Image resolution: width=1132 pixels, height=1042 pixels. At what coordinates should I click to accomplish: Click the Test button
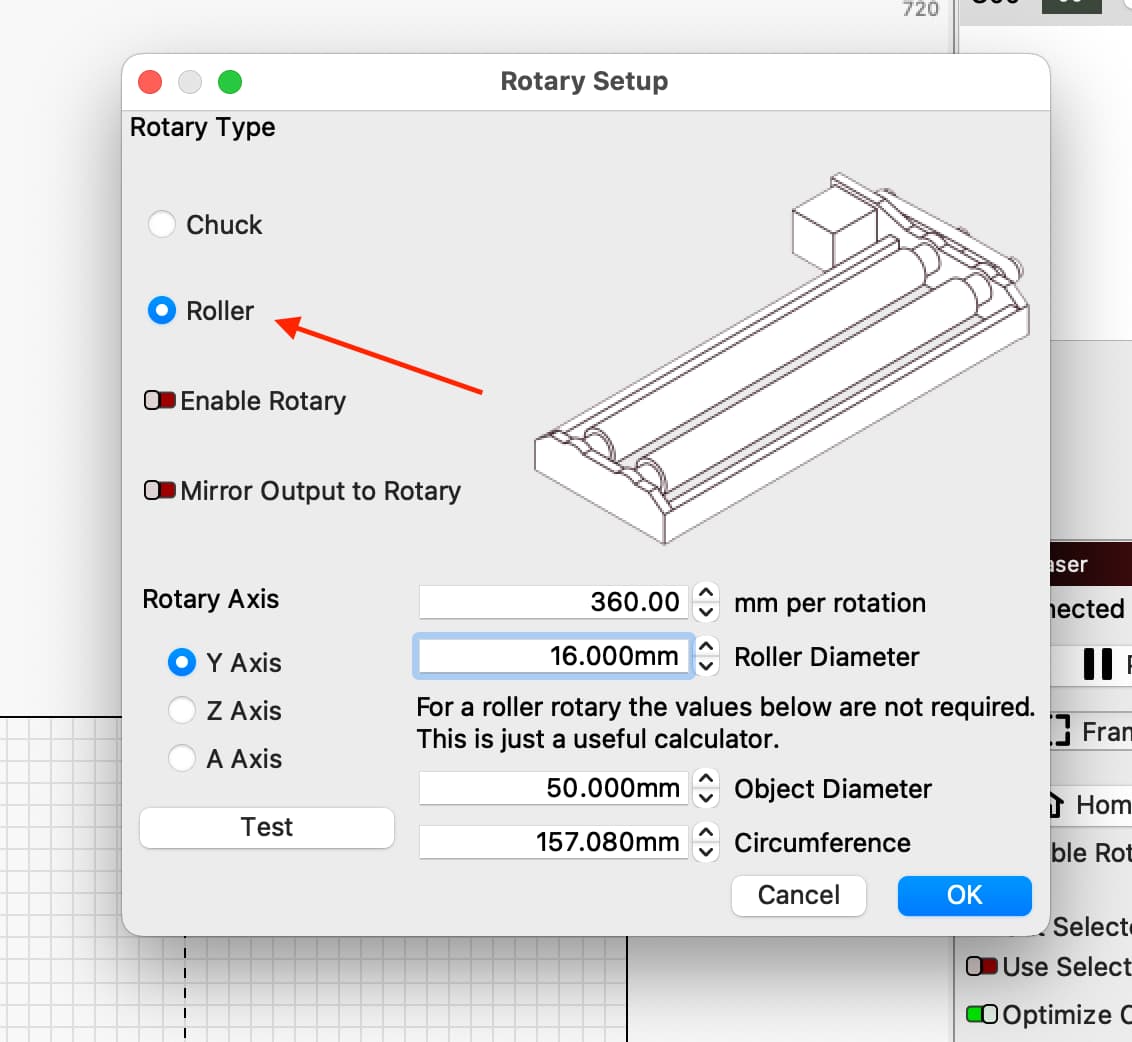click(x=267, y=828)
